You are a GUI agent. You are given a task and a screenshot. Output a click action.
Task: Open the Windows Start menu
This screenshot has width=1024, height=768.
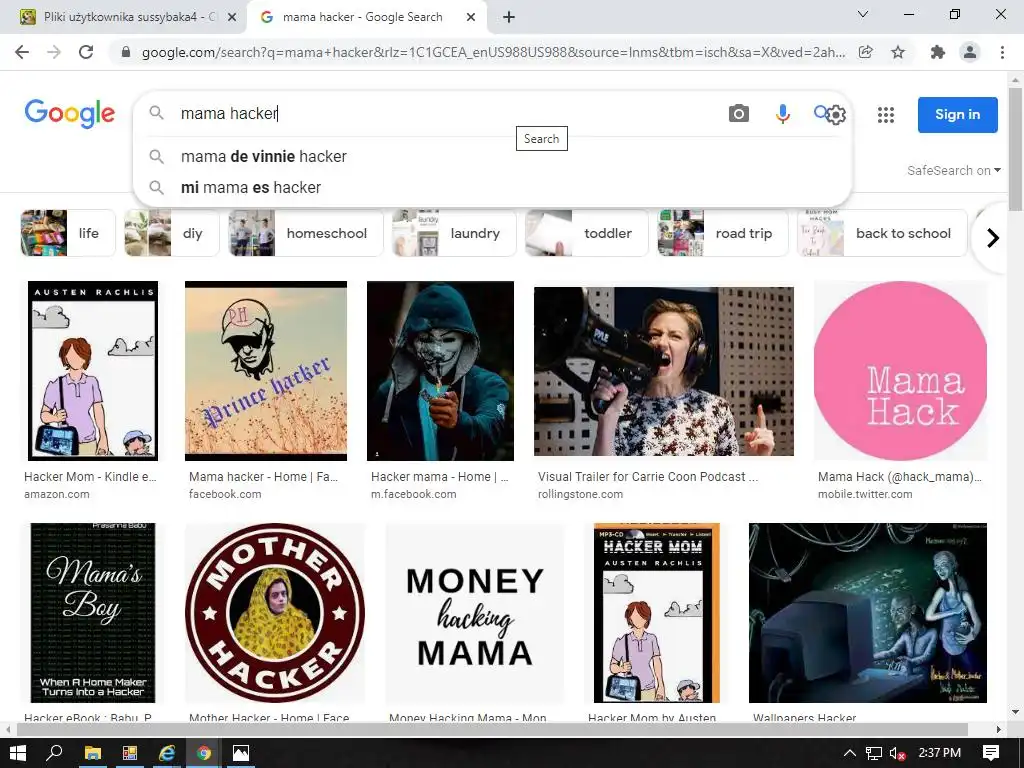[x=18, y=753]
